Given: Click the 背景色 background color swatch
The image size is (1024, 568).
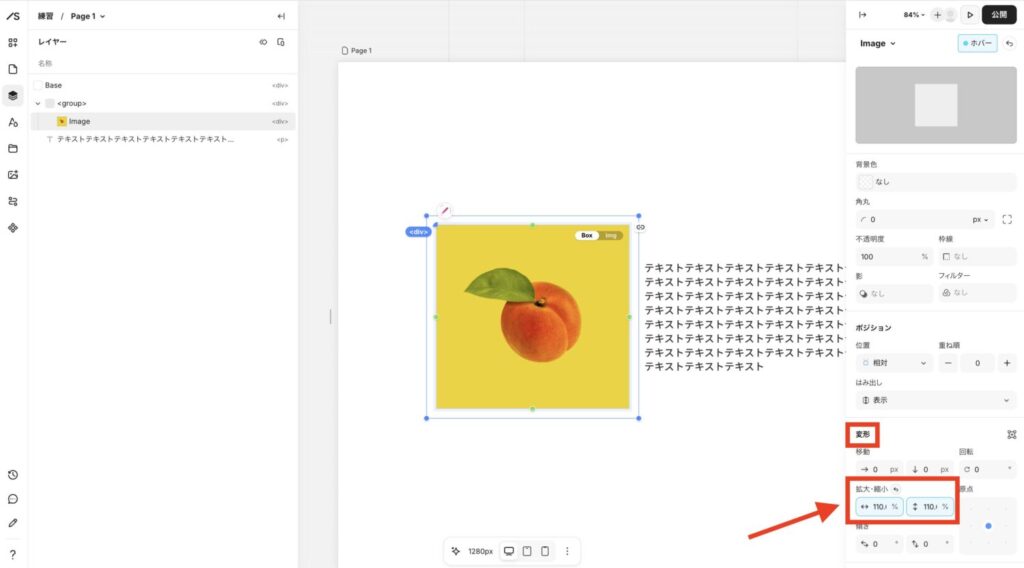Looking at the screenshot, I should pos(865,182).
